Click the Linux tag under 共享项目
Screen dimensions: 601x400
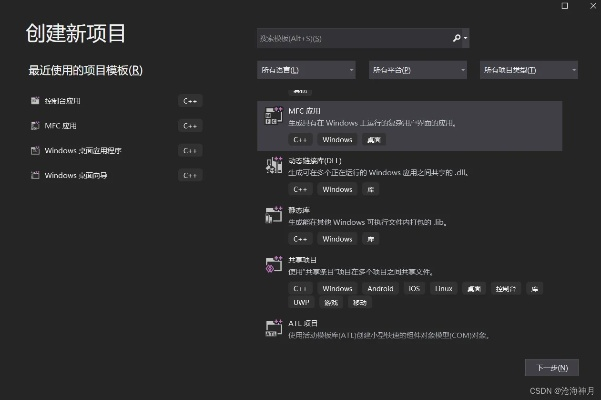443,288
